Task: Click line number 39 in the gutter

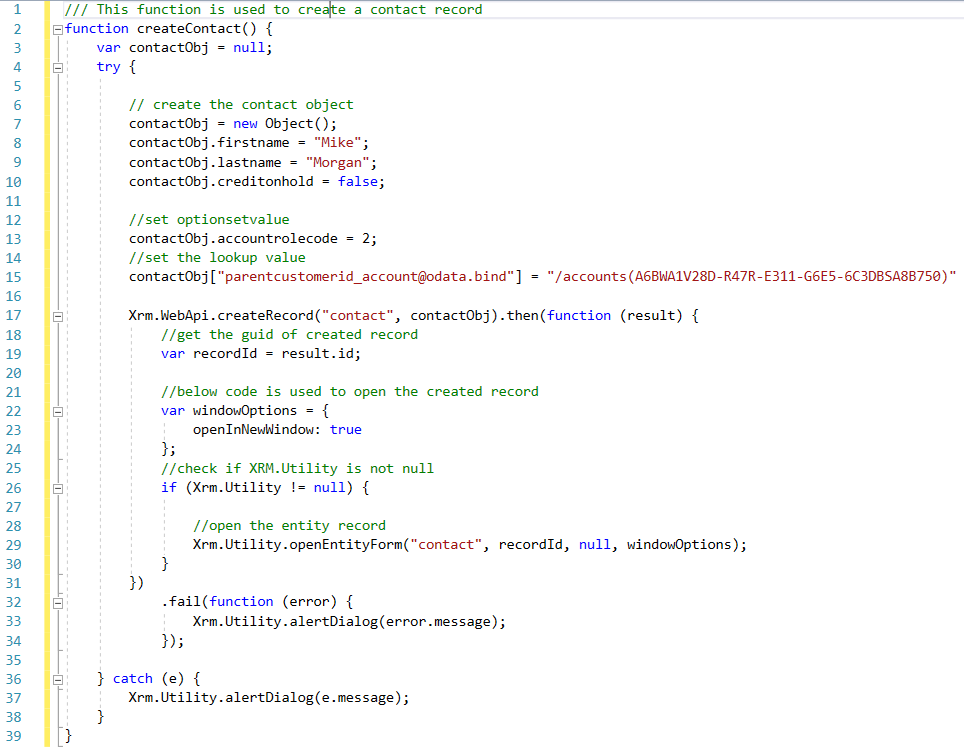Action: [x=14, y=736]
